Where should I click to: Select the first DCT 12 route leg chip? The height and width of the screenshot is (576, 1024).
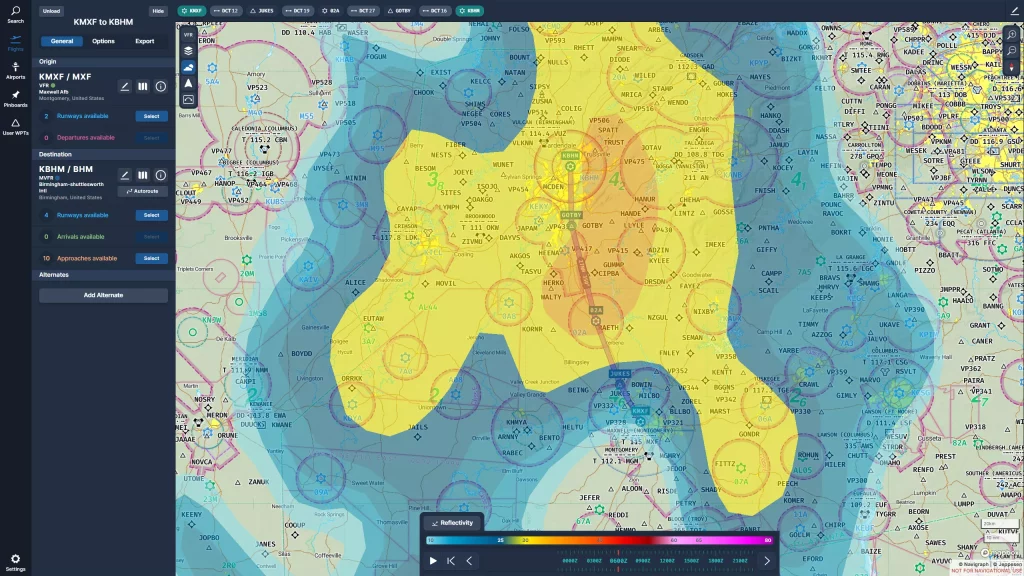(226, 11)
